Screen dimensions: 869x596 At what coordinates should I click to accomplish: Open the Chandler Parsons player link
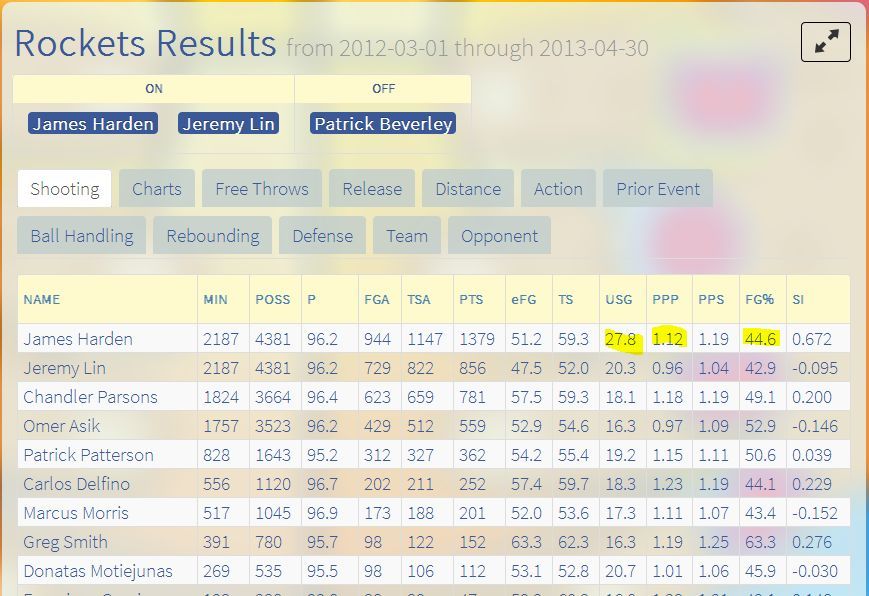(x=90, y=397)
